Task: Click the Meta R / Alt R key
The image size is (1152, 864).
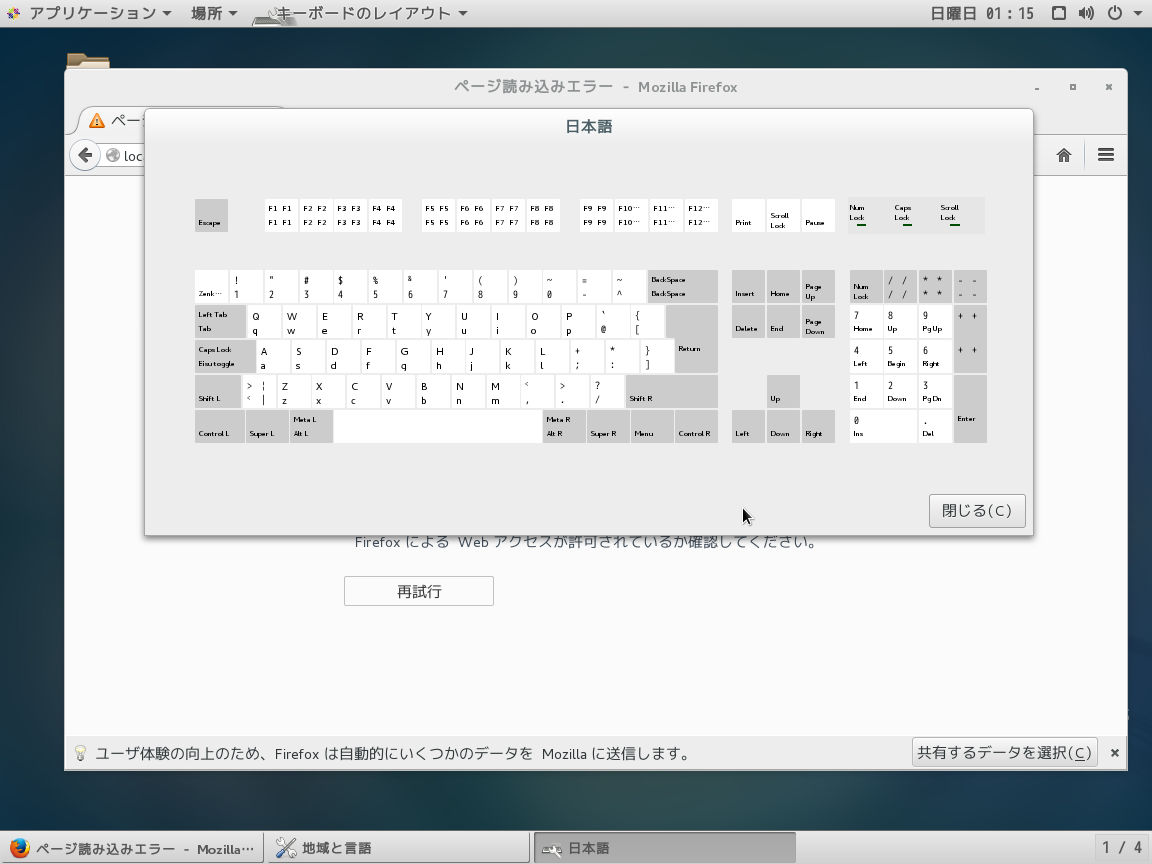Action: pos(564,426)
